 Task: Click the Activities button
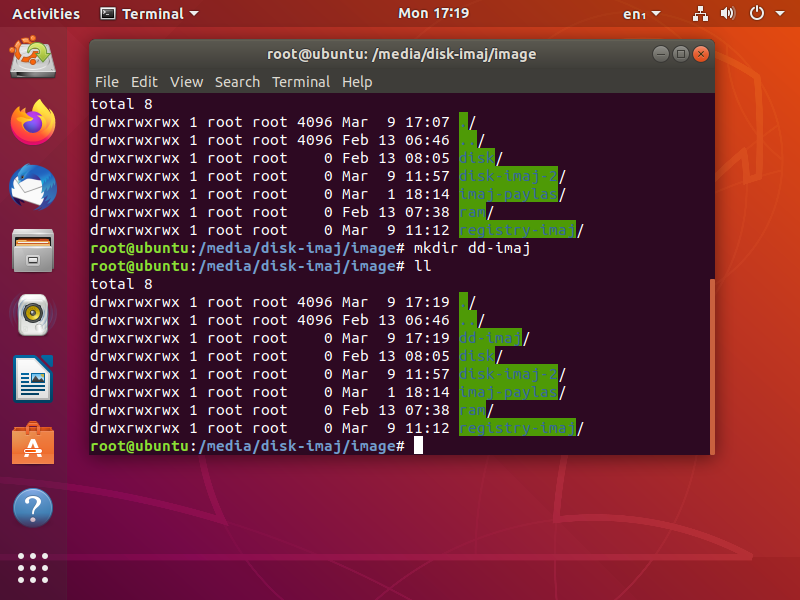46,14
